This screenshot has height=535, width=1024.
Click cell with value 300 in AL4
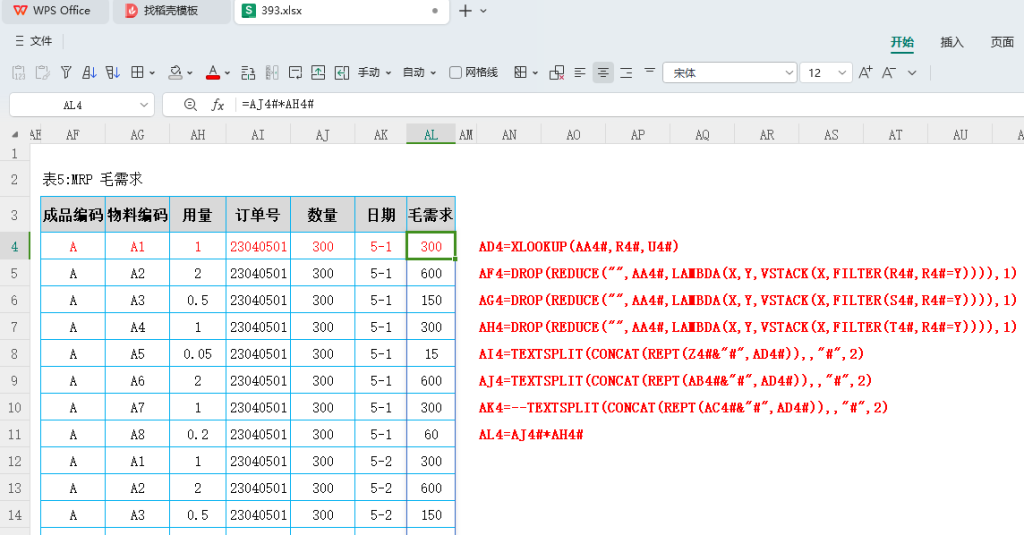431,246
